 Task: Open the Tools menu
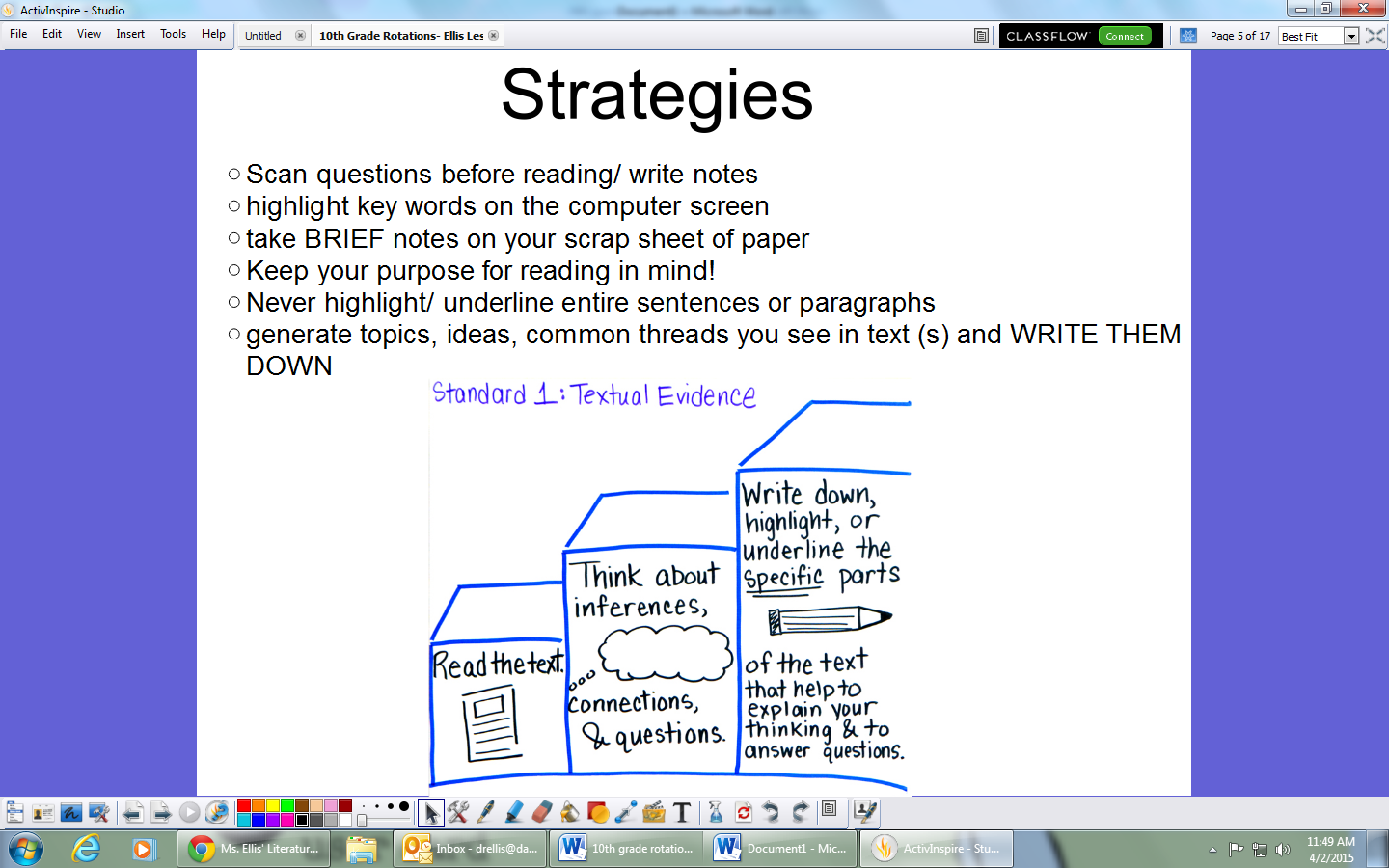173,34
